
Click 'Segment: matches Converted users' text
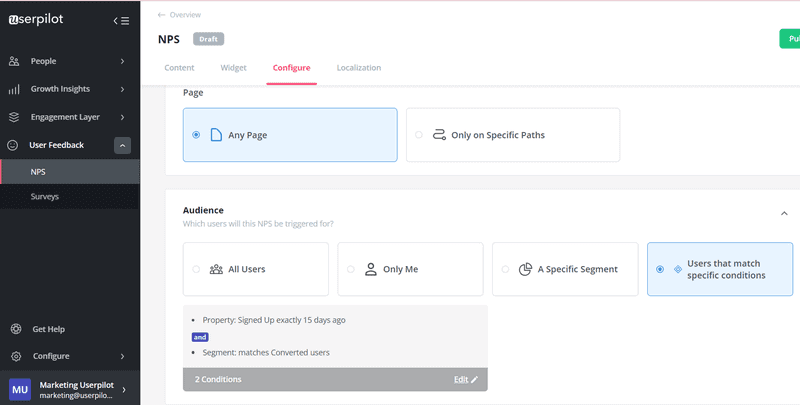pyautogui.click(x=266, y=352)
